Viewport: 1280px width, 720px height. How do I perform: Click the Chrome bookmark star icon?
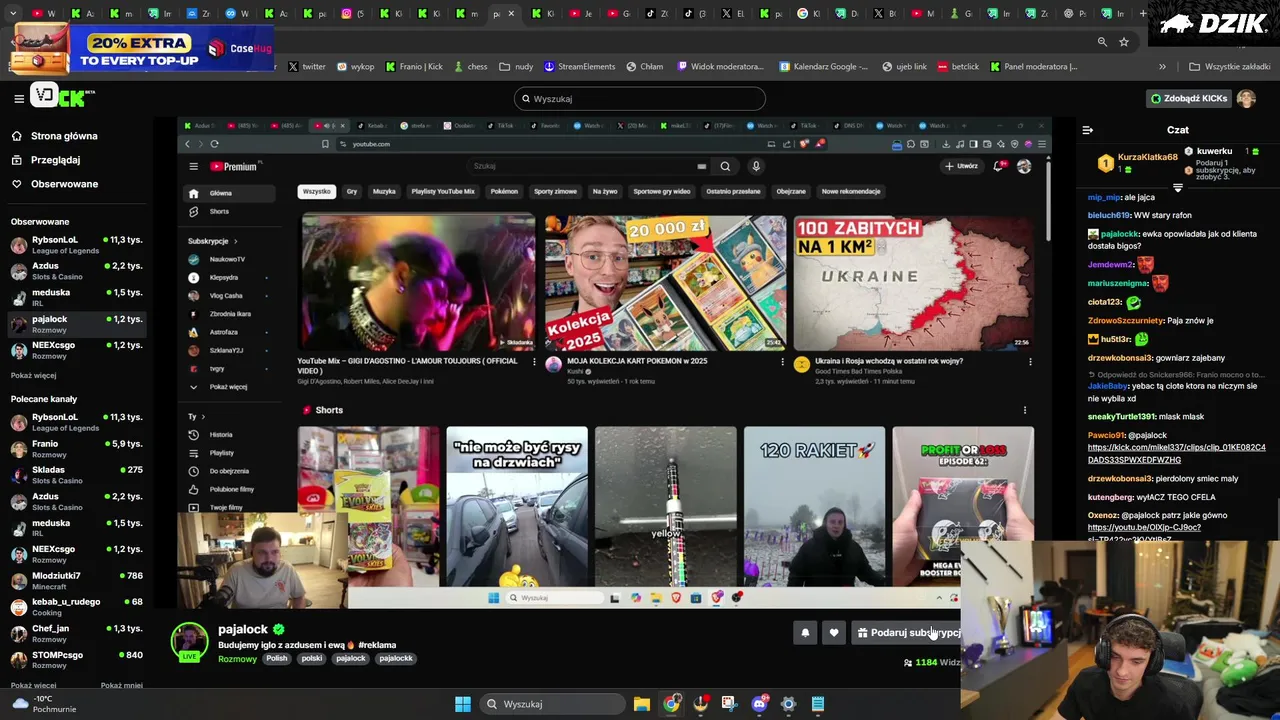point(1124,42)
